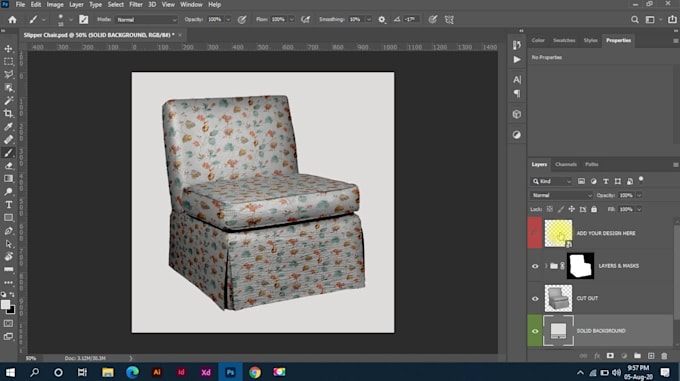
Task: Toggle lock image pixels brush icon
Action: click(561, 209)
